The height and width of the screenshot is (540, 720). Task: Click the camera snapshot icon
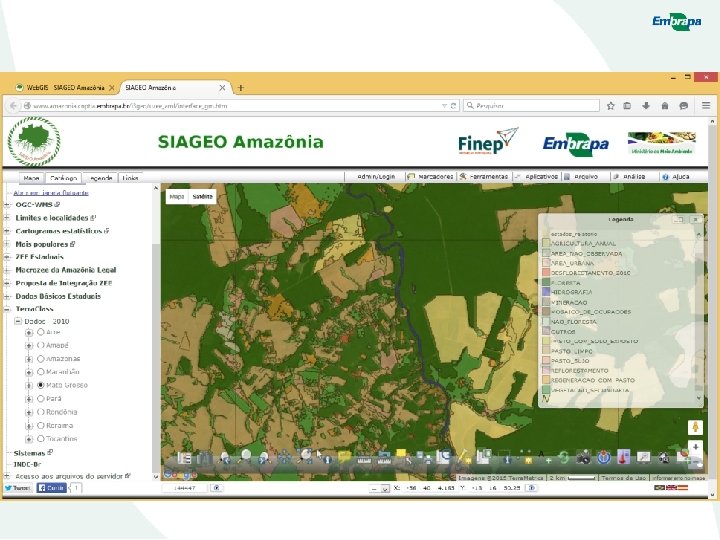point(584,458)
